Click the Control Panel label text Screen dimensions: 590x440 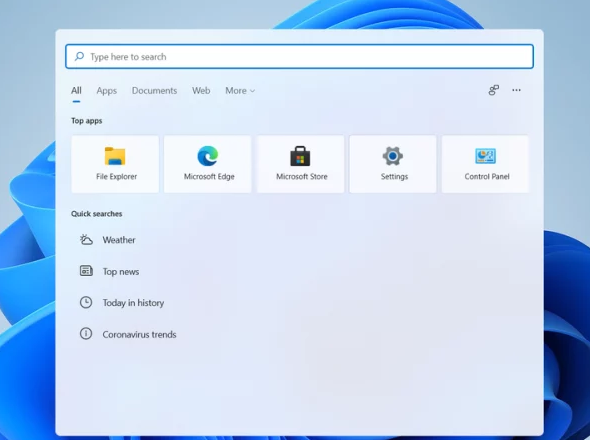(x=487, y=176)
